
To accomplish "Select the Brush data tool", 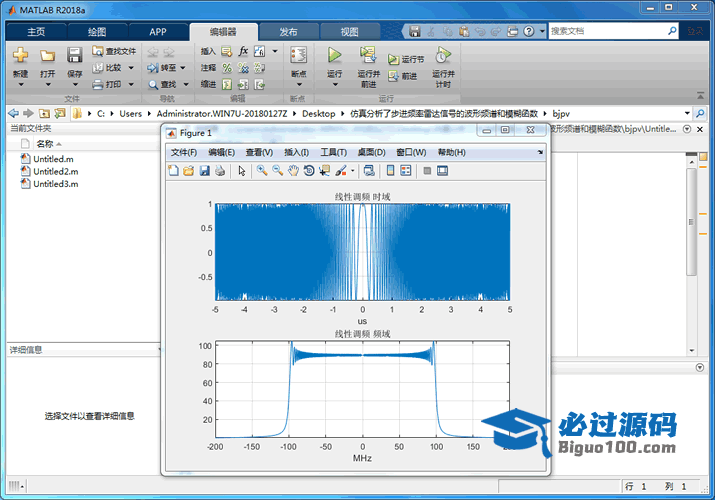I will (x=341, y=171).
